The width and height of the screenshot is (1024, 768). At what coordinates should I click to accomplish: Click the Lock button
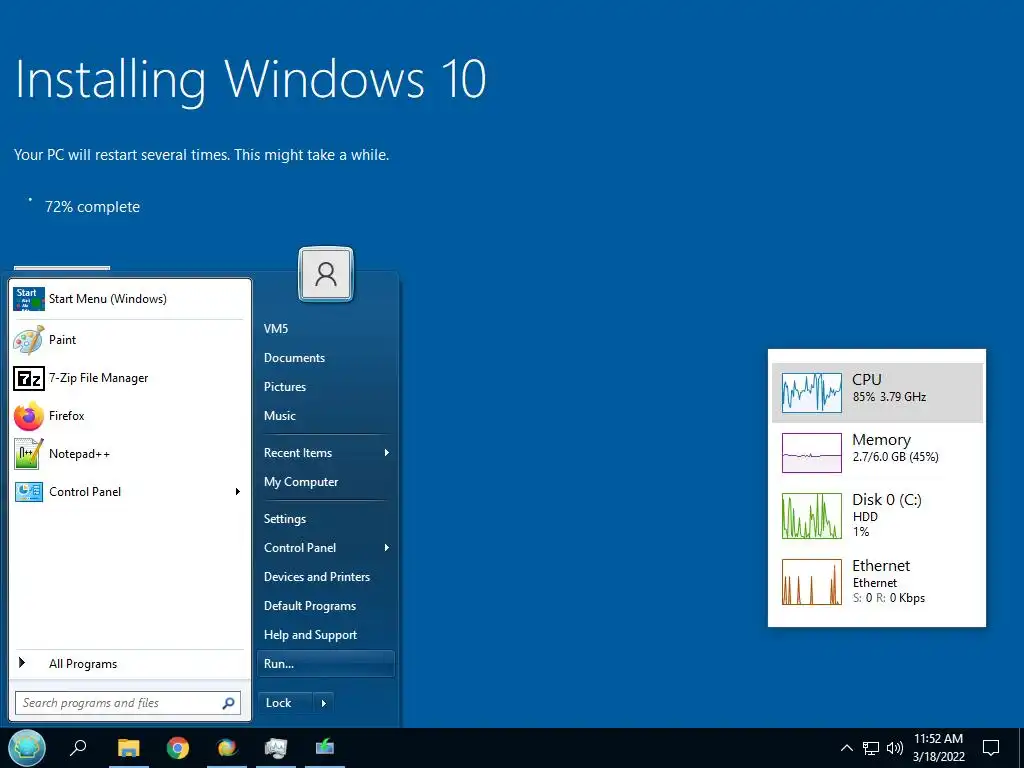(x=285, y=703)
